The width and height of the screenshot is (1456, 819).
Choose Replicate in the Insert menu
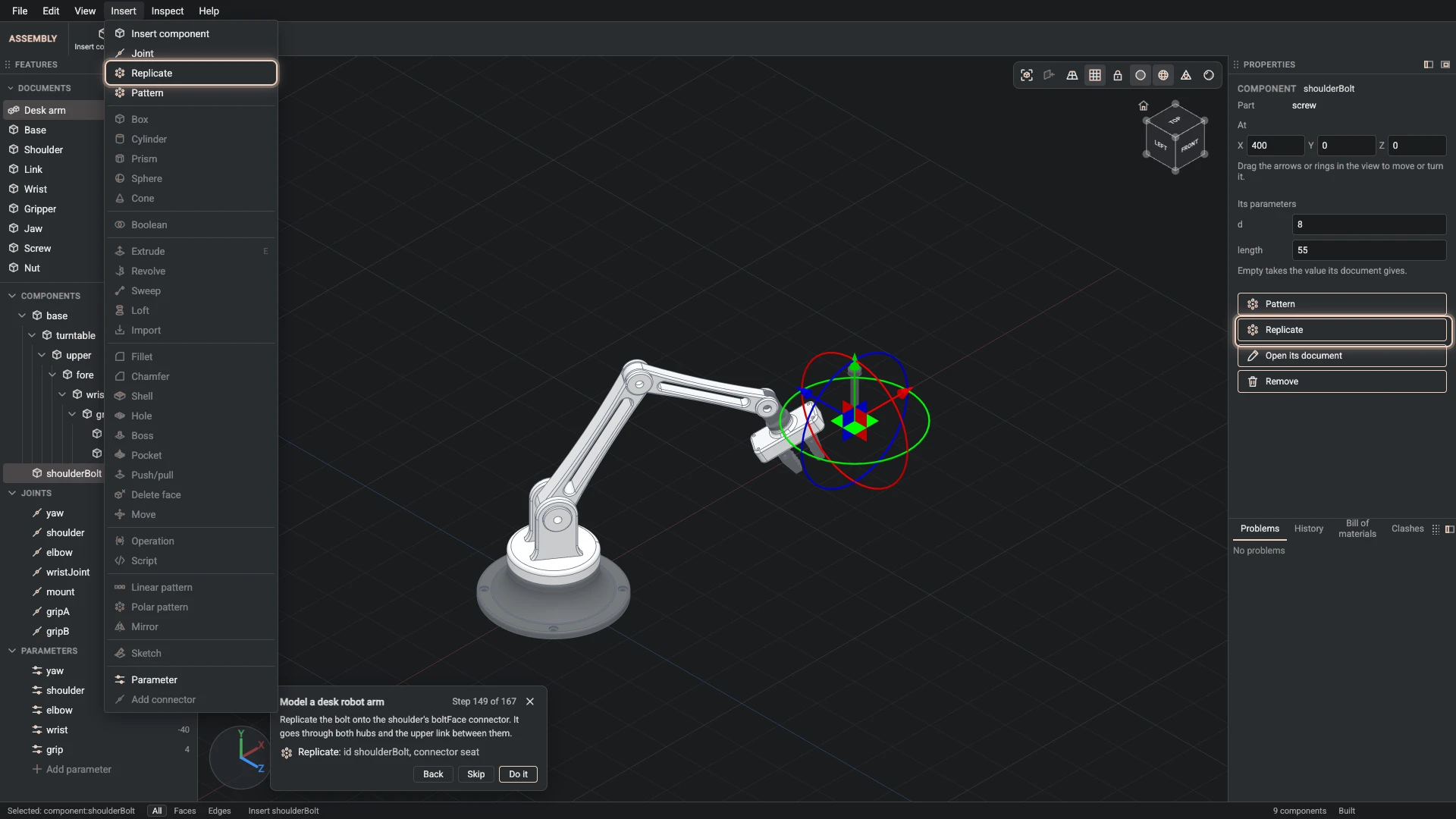pyautogui.click(x=191, y=73)
